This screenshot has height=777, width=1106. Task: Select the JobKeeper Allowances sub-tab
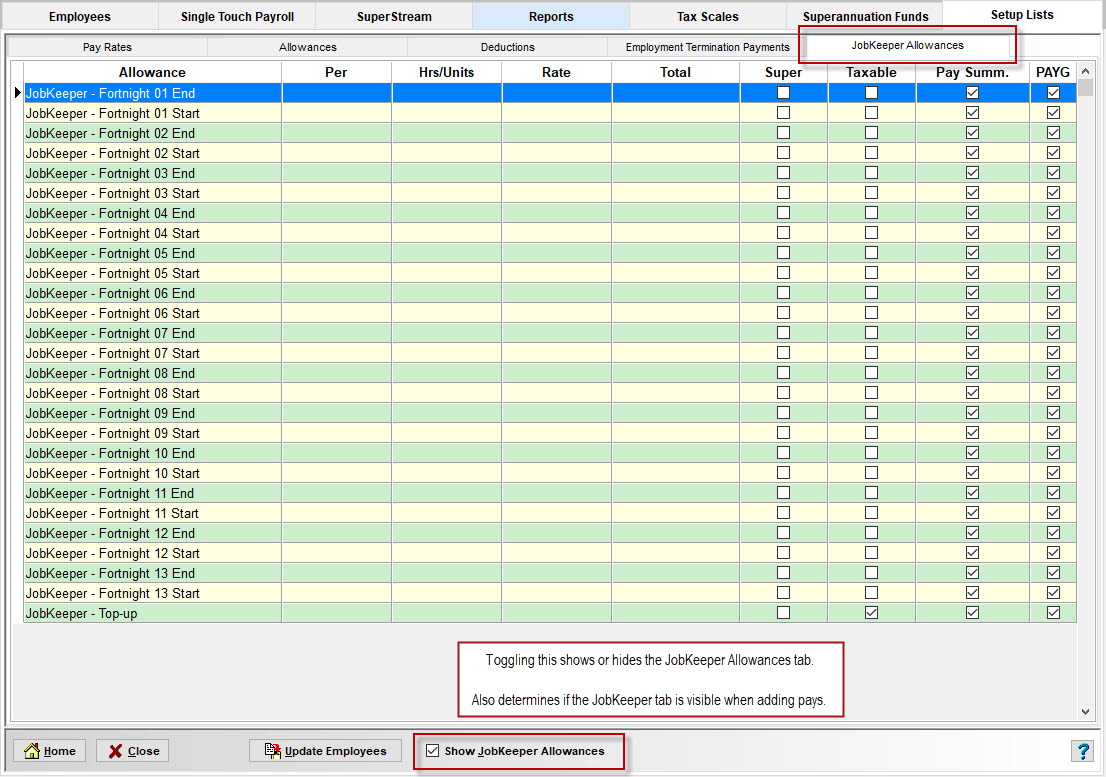click(907, 45)
